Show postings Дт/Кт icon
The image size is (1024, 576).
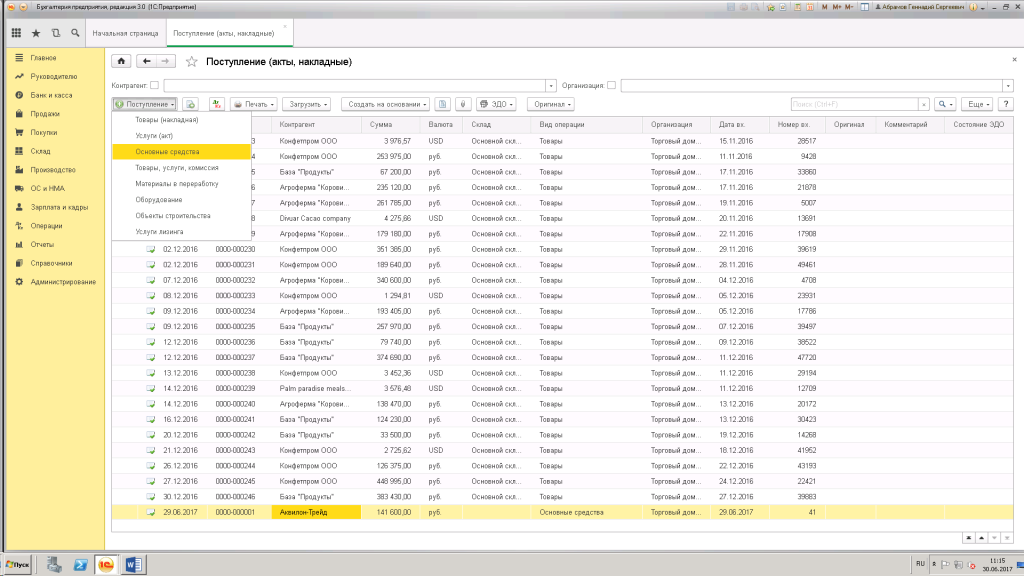[216, 104]
